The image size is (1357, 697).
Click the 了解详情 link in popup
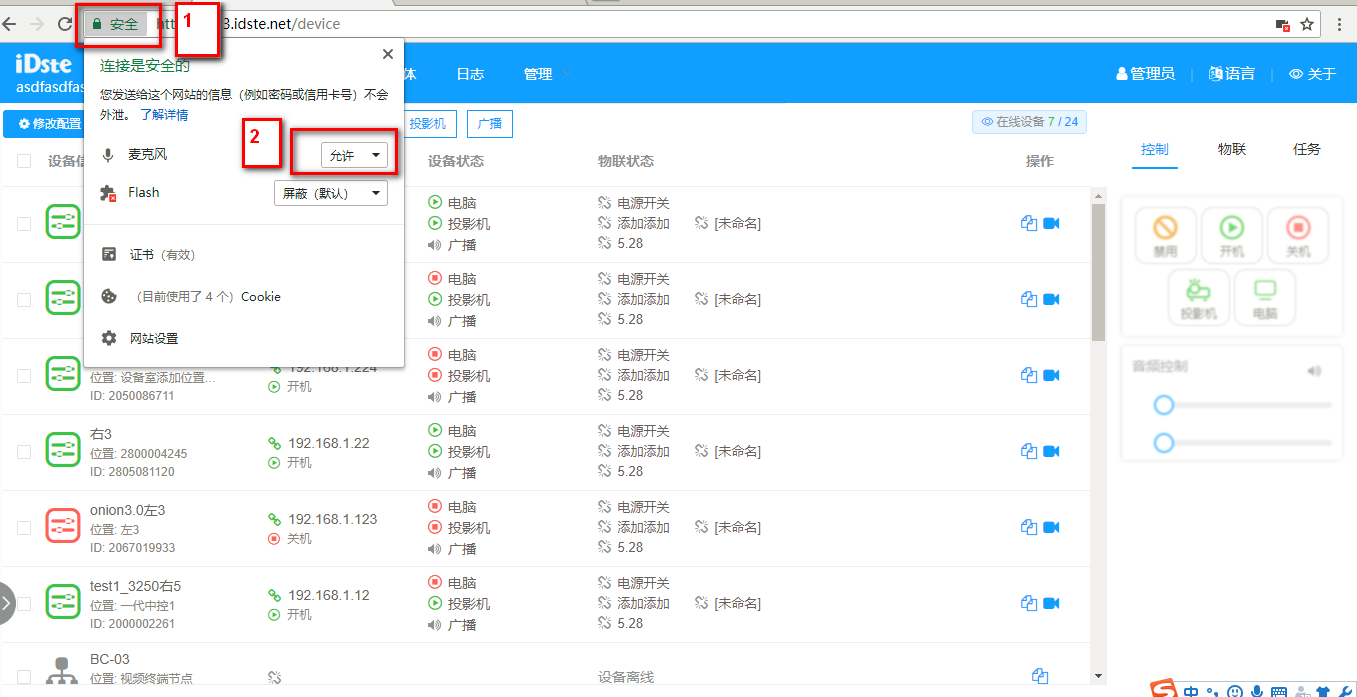click(x=163, y=115)
